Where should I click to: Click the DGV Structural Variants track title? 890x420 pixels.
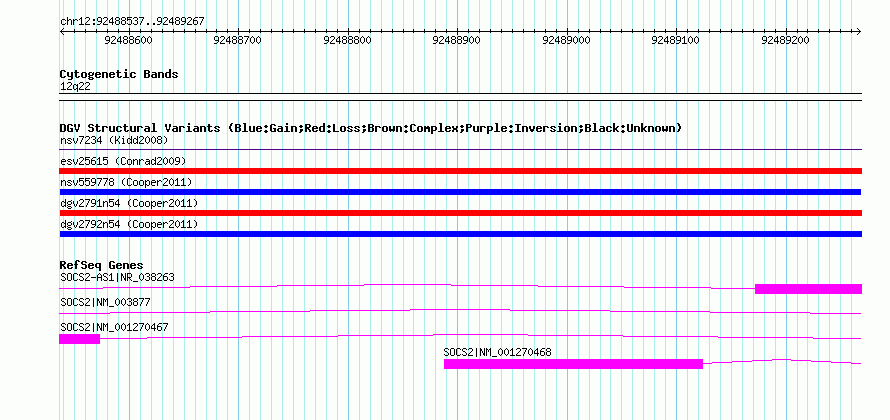tap(371, 128)
